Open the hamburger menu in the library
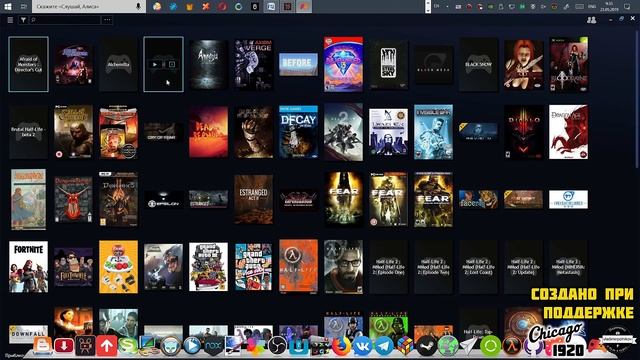Viewport: 640px width, 360px height. pos(10,20)
